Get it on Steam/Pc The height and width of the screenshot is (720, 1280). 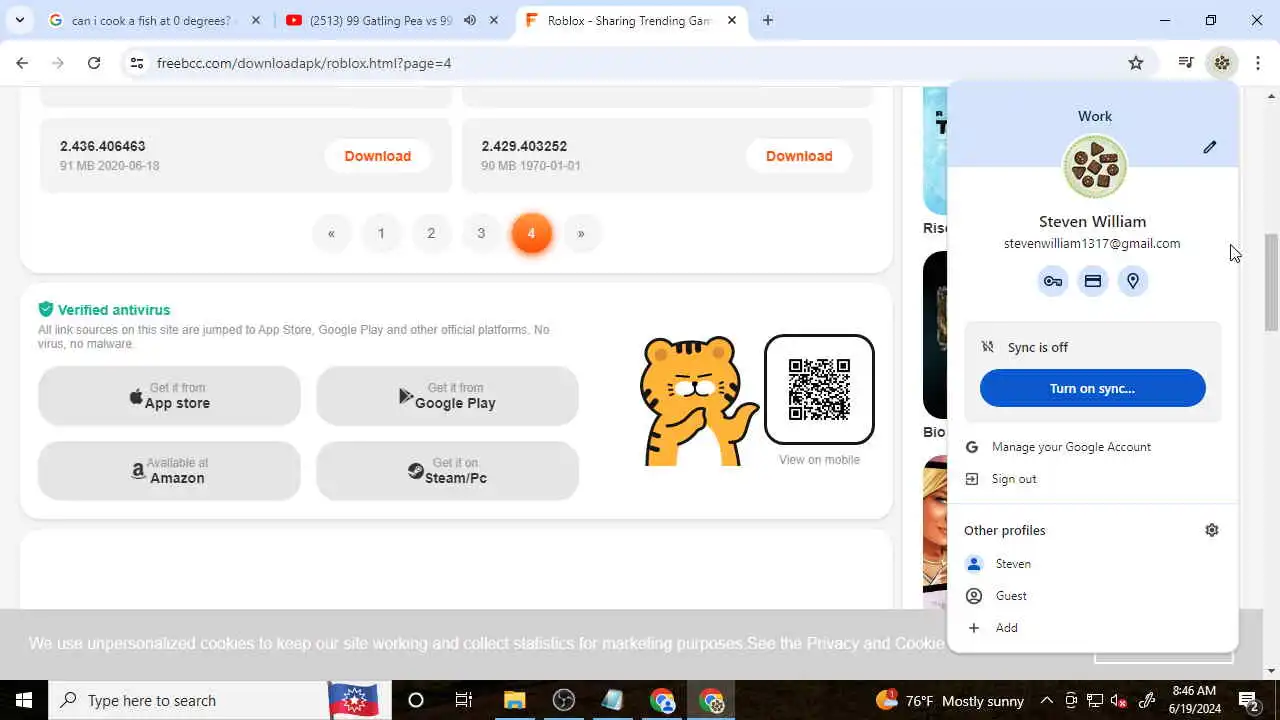pyautogui.click(x=447, y=471)
